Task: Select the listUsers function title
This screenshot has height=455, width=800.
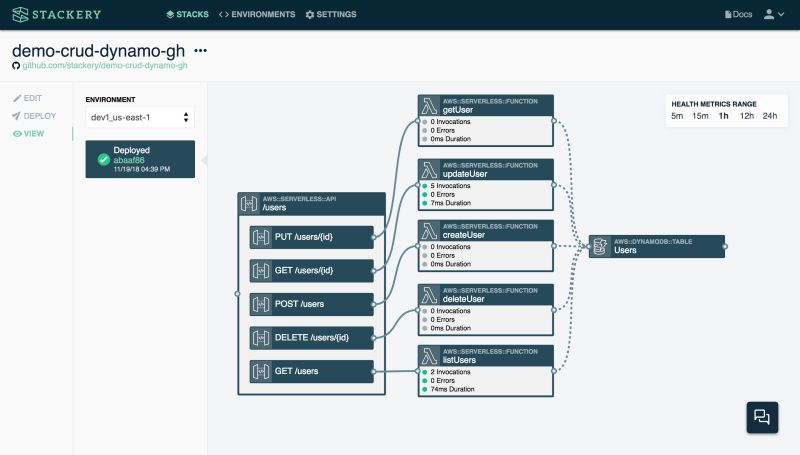Action: 459,360
